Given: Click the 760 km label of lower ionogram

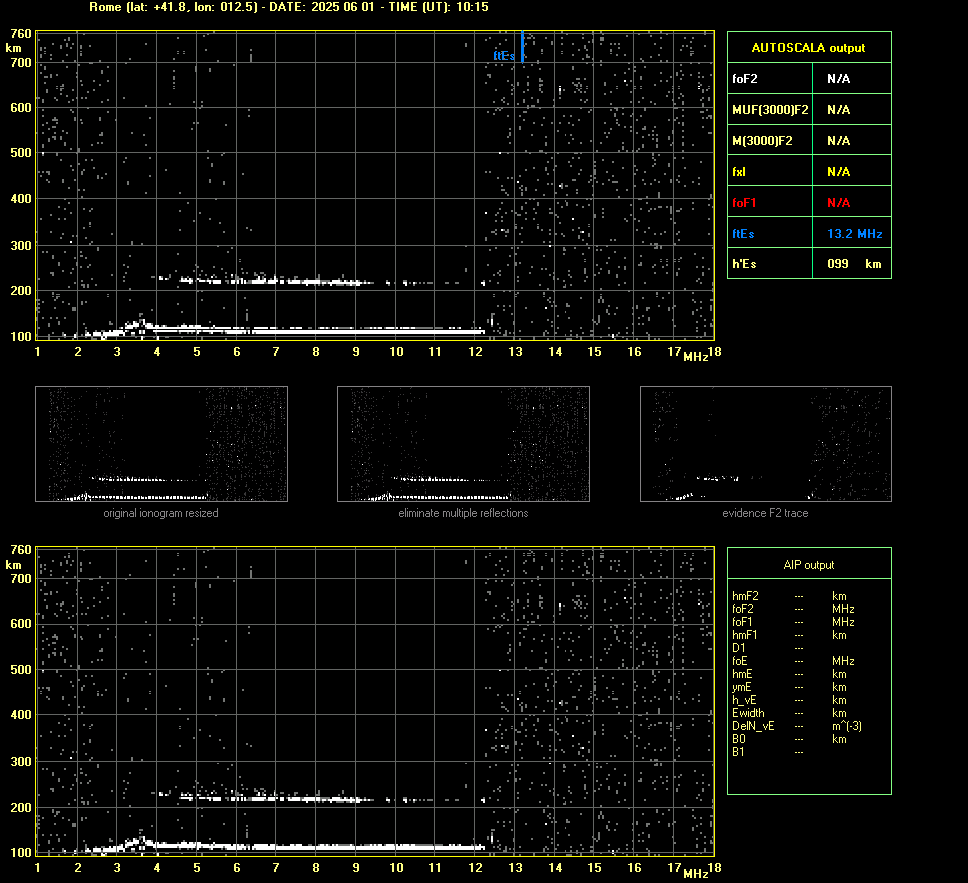Looking at the screenshot, I should [20, 550].
